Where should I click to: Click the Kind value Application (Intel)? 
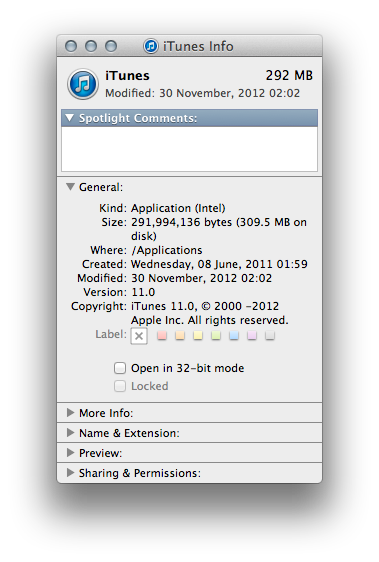(x=178, y=208)
